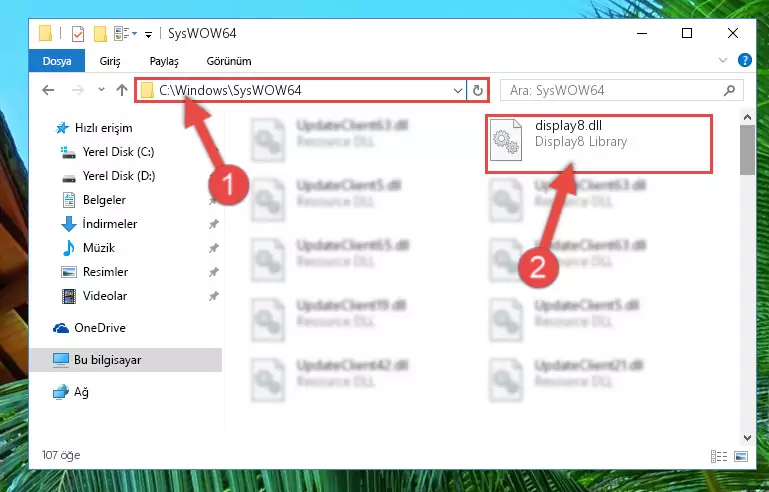Open the recent locations dropdown arrow
769x492 pixels.
(101, 90)
